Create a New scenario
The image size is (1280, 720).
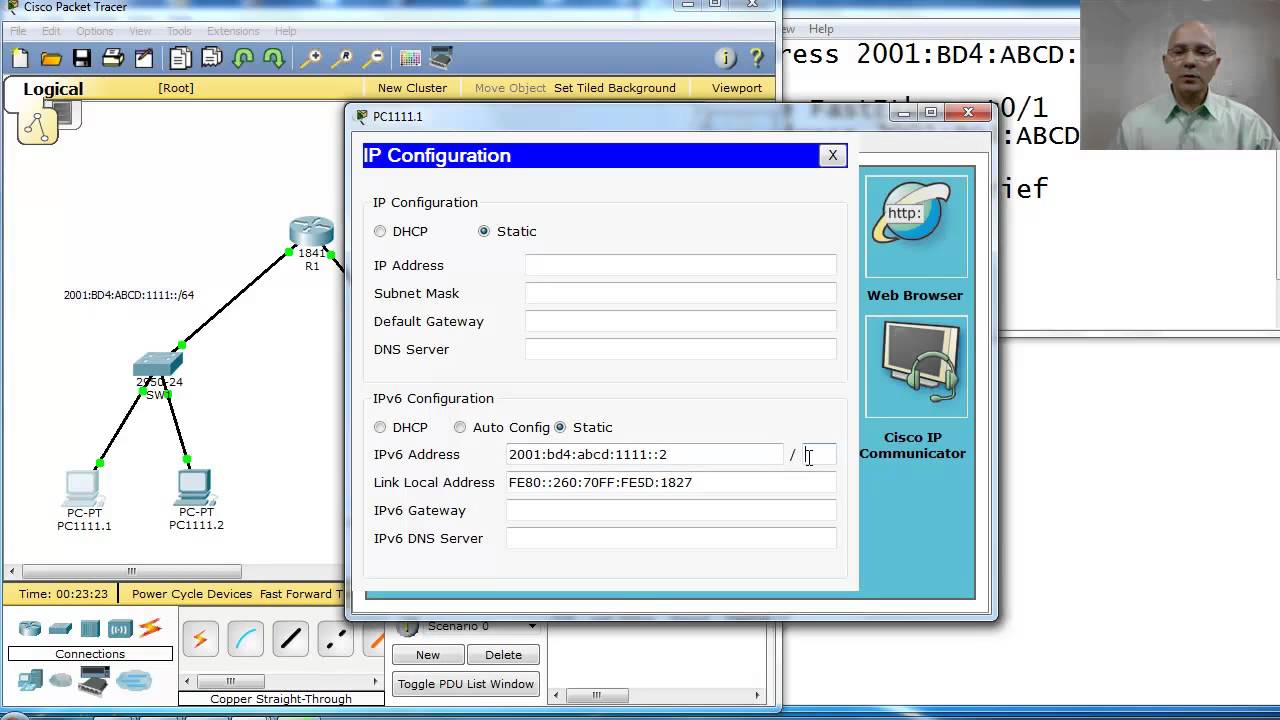pos(428,655)
